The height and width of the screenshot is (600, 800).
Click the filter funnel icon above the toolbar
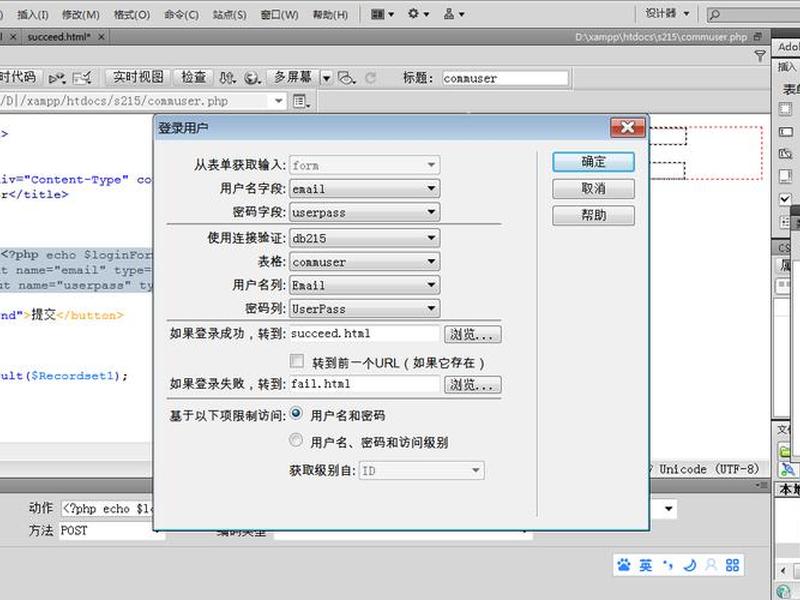coord(760,55)
